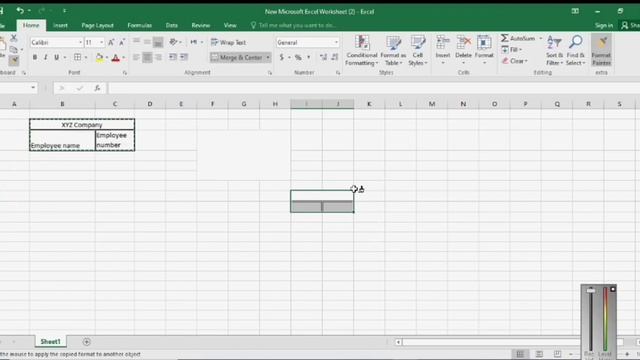640x360 pixels.
Task: Launch the Font dialog box launcher
Action: 125,73
